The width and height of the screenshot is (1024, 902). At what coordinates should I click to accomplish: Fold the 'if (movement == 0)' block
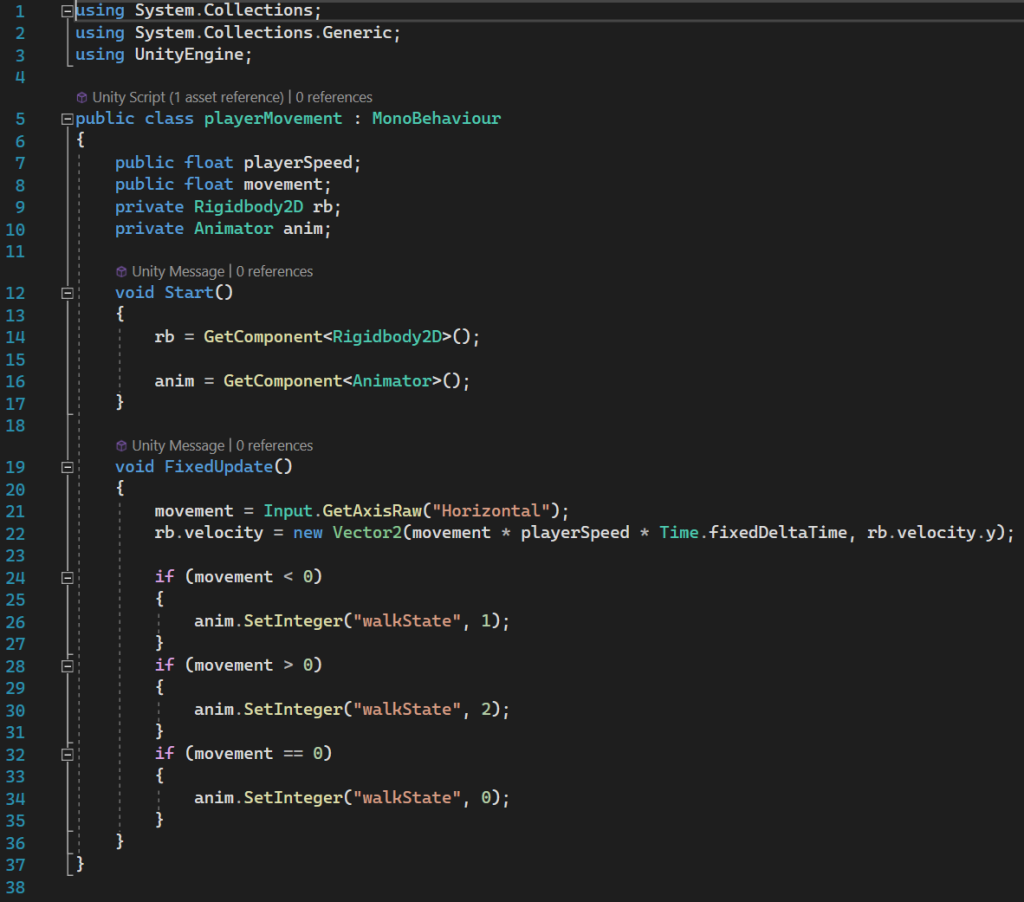(x=67, y=753)
